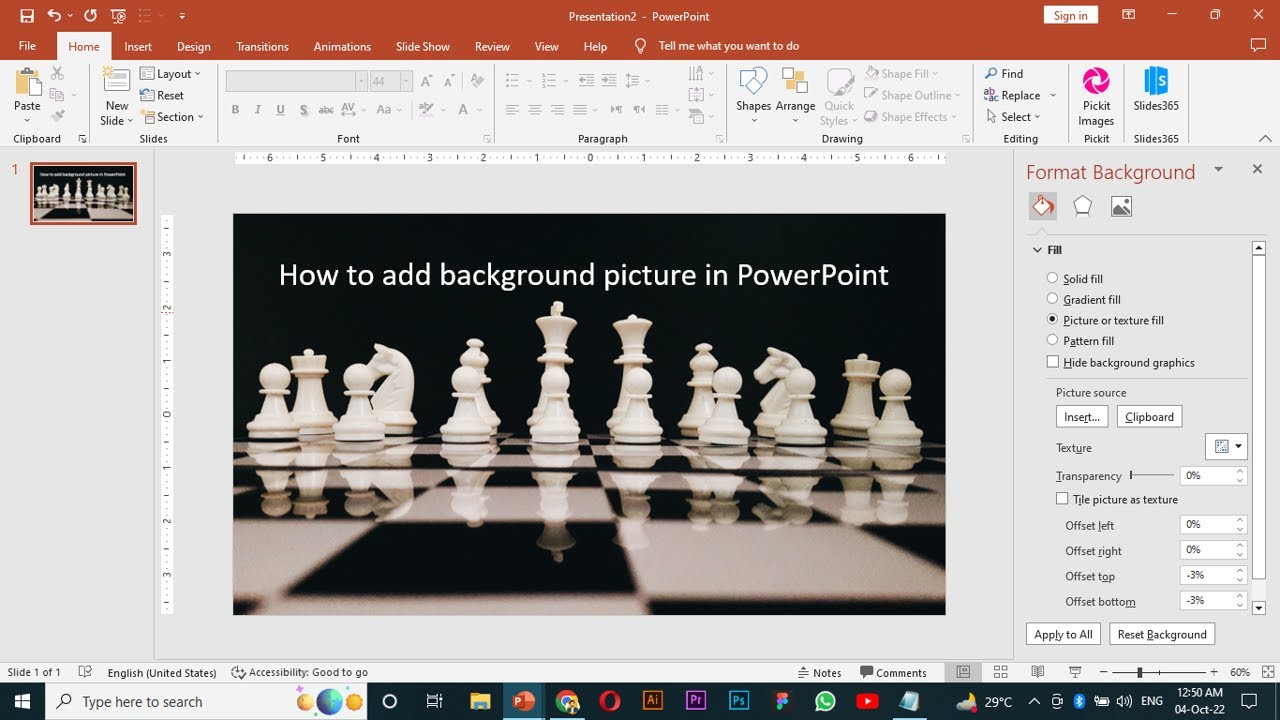
Task: Switch to Normal view in the status bar
Action: click(963, 672)
